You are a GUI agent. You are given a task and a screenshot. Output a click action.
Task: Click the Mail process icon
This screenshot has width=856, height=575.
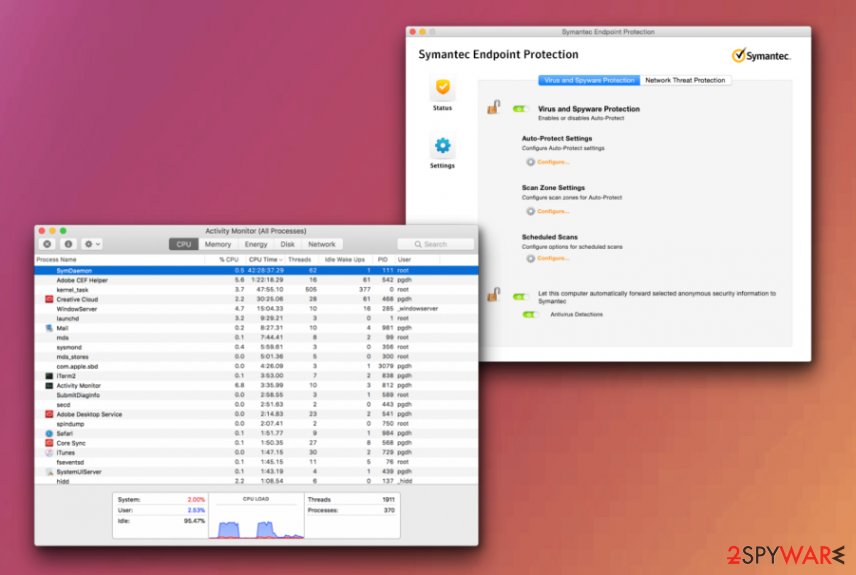pyautogui.click(x=49, y=328)
